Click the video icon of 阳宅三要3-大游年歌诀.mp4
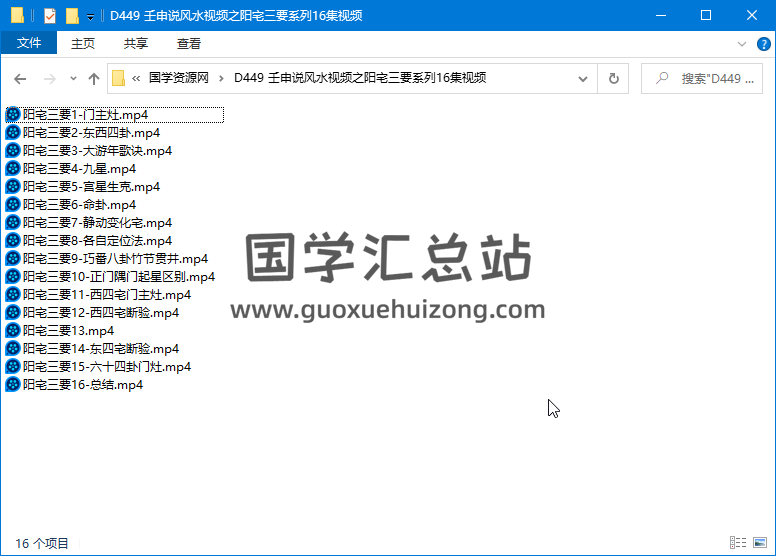This screenshot has height=556, width=776. [x=13, y=151]
